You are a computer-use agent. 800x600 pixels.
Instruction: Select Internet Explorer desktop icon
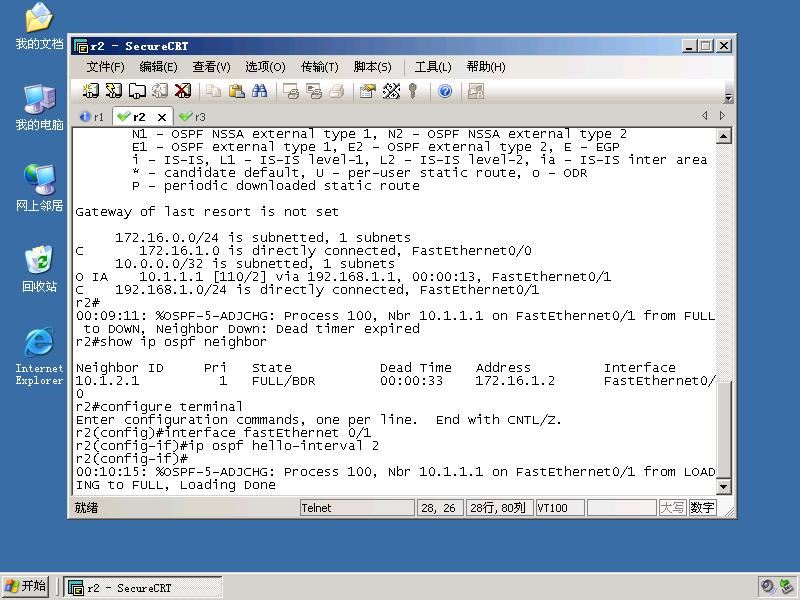click(39, 356)
